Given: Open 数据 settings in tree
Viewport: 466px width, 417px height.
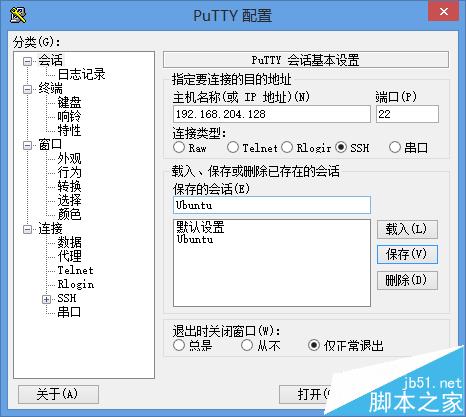Looking at the screenshot, I should [69, 242].
